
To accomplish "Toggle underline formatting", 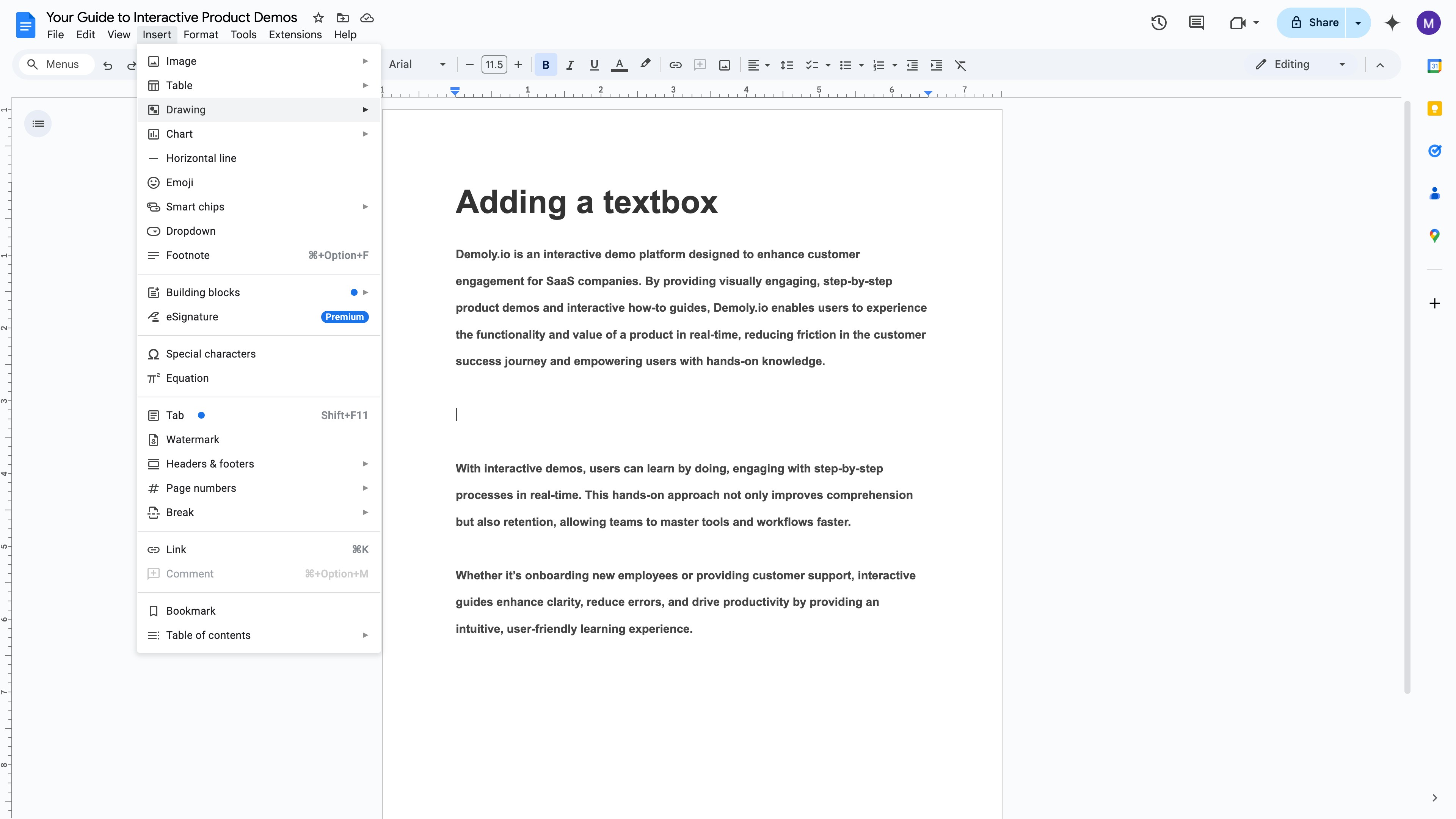I will click(x=594, y=65).
